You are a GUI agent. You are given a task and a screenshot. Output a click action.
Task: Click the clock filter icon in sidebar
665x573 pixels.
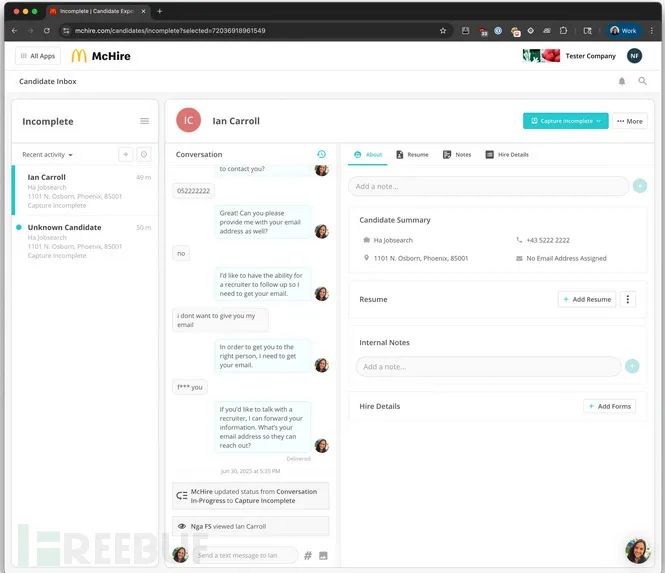click(144, 154)
